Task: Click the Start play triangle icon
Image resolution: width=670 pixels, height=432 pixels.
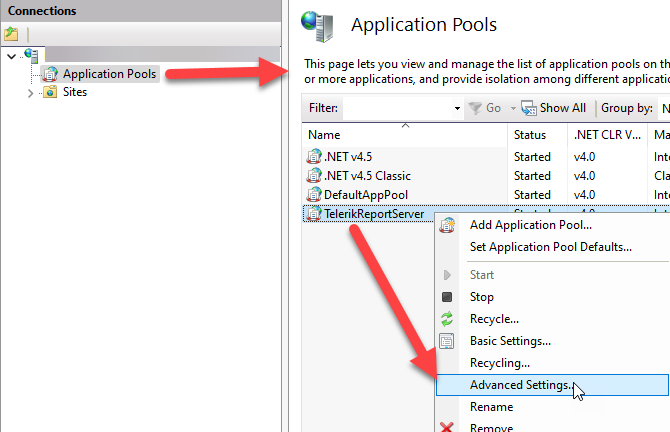Action: pyautogui.click(x=447, y=275)
